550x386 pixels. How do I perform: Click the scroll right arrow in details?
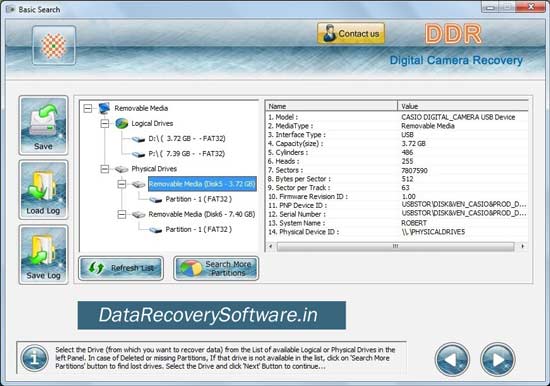pyautogui.click(x=523, y=246)
